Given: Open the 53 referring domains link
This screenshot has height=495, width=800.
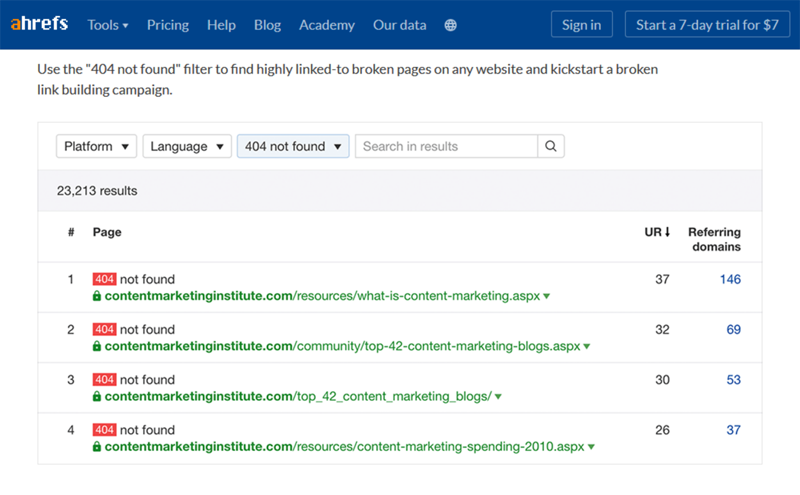Looking at the screenshot, I should point(734,380).
